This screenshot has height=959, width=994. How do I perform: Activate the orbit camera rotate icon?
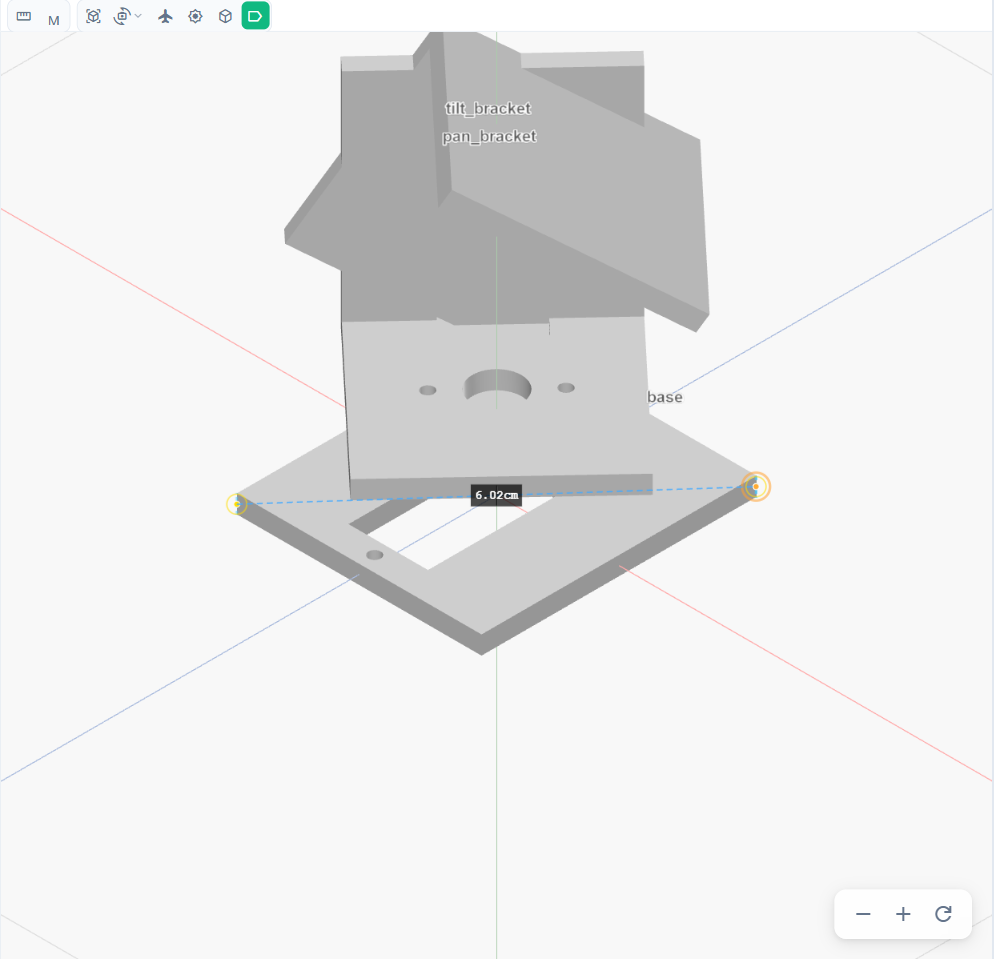[121, 16]
